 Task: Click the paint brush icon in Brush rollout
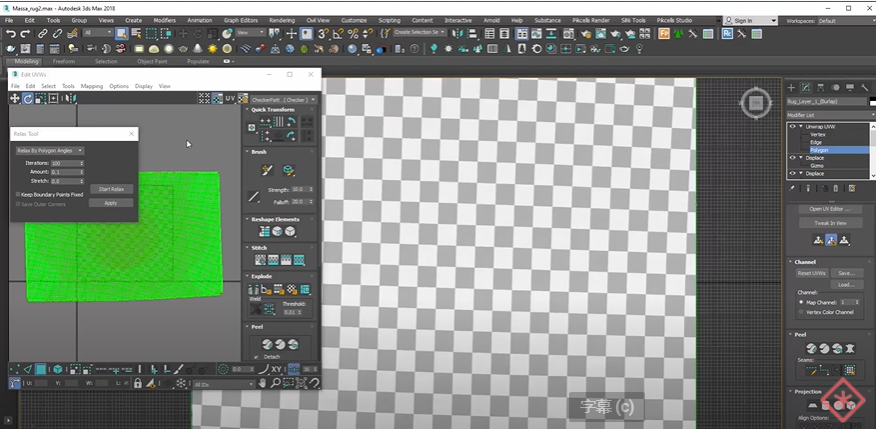pos(266,170)
